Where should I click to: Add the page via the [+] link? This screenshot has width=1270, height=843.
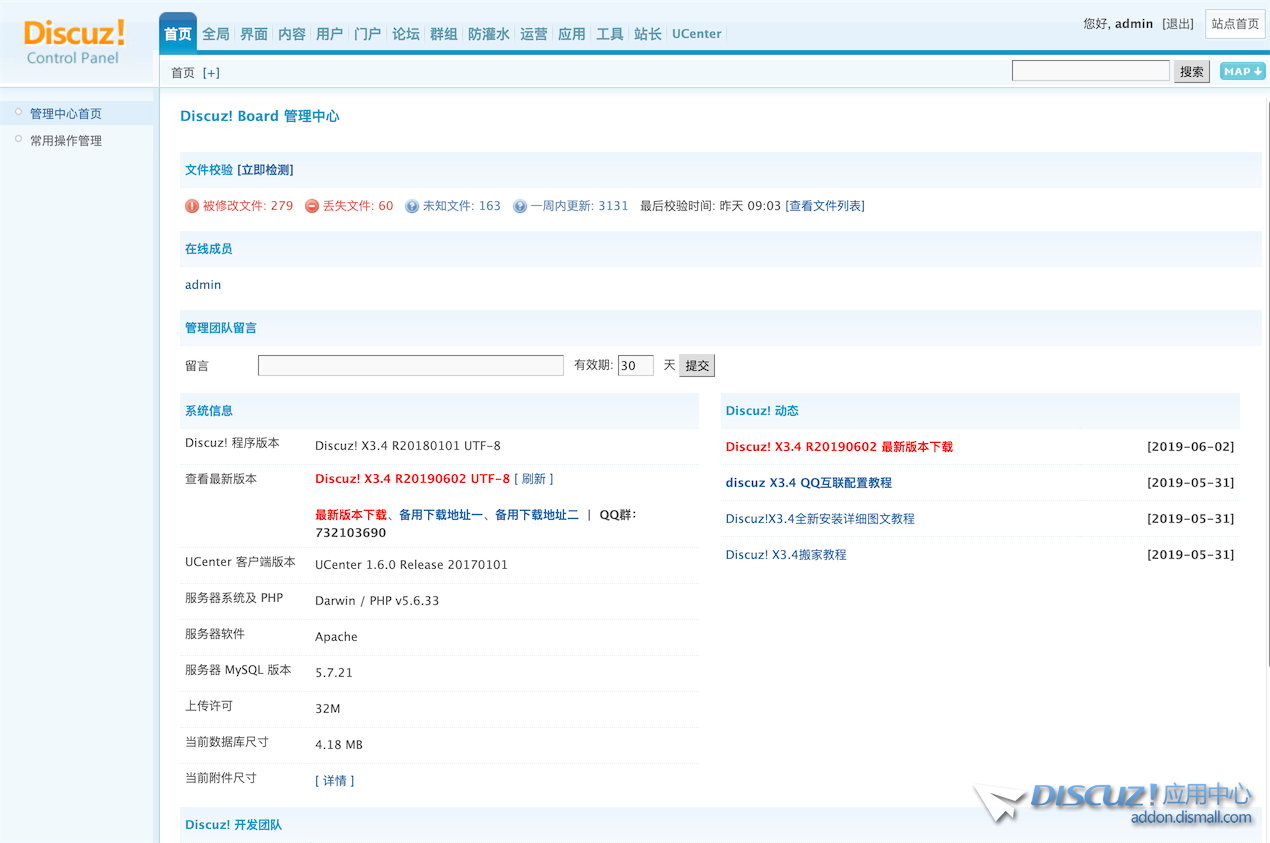211,73
